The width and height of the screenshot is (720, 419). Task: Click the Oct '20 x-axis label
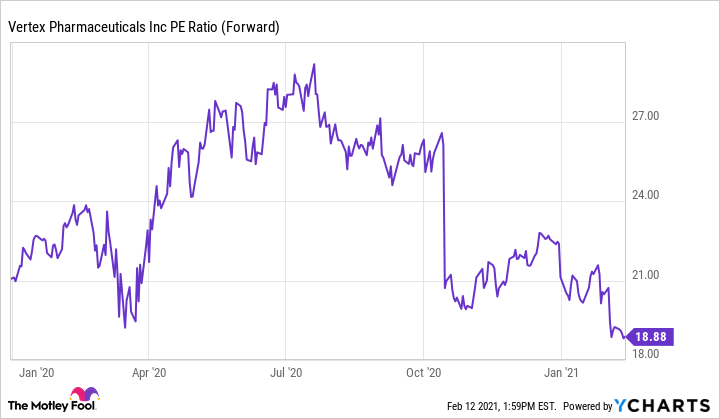424,374
